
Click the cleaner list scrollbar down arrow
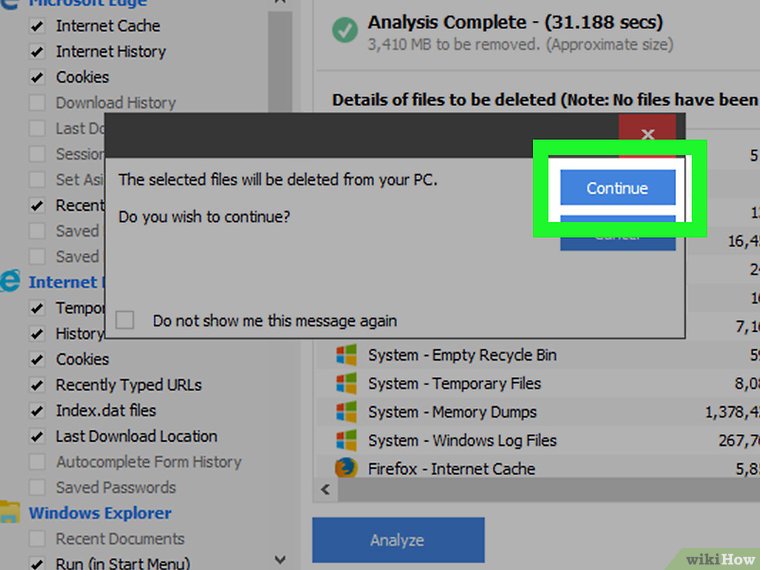coord(280,560)
